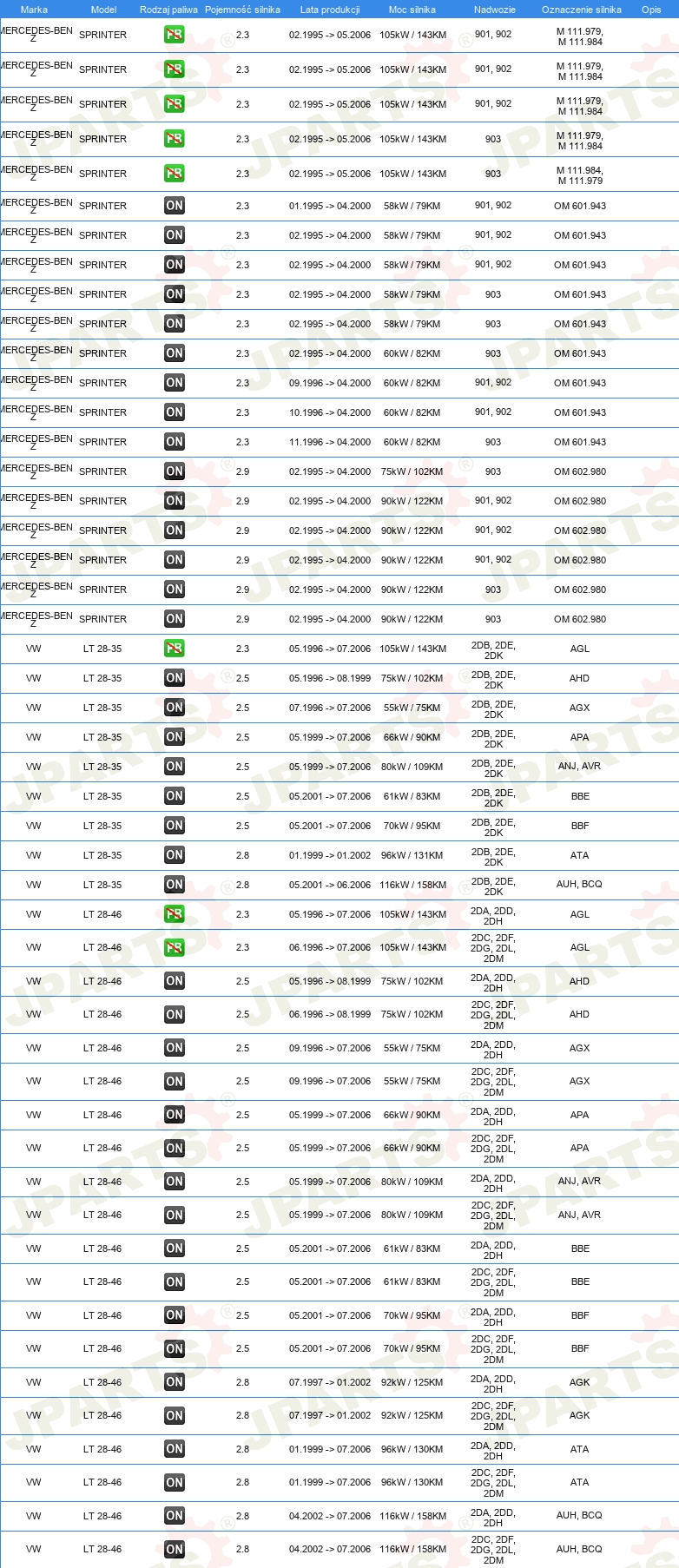Click ON icon in LT 28-46 AHD 06.1996 row
This screenshot has width=679, height=1568.
pyautogui.click(x=175, y=1014)
